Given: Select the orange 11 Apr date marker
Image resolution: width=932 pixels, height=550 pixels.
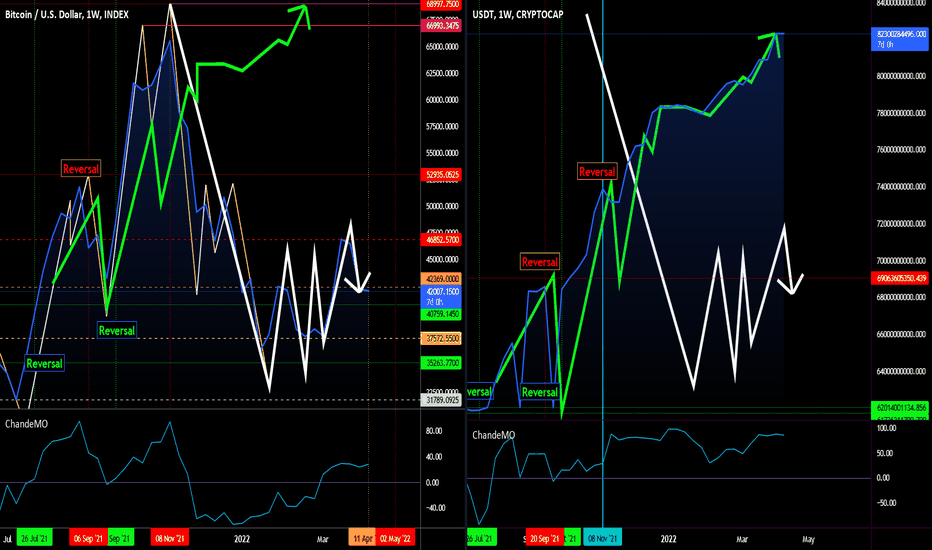Looking at the screenshot, I should point(362,539).
